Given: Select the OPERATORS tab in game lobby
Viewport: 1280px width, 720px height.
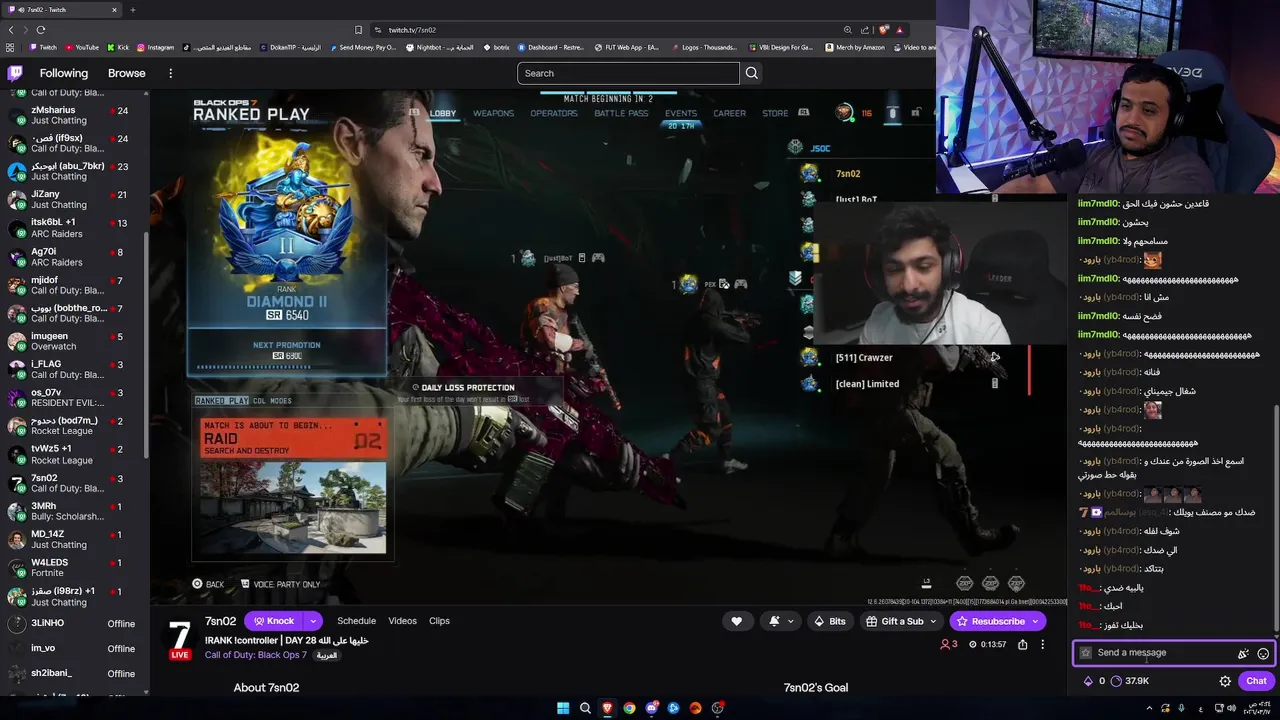Looking at the screenshot, I should click(x=554, y=114).
